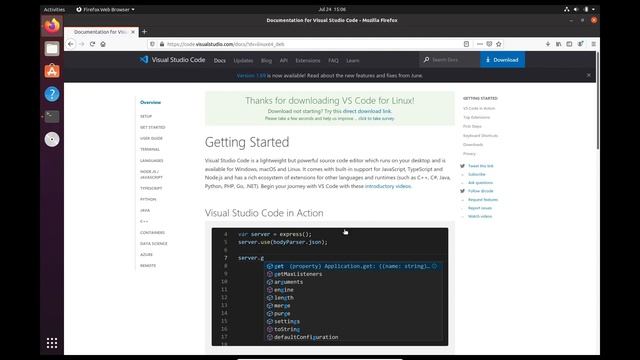Click the padlock site security icon
640x360 pixels.
[162, 44]
